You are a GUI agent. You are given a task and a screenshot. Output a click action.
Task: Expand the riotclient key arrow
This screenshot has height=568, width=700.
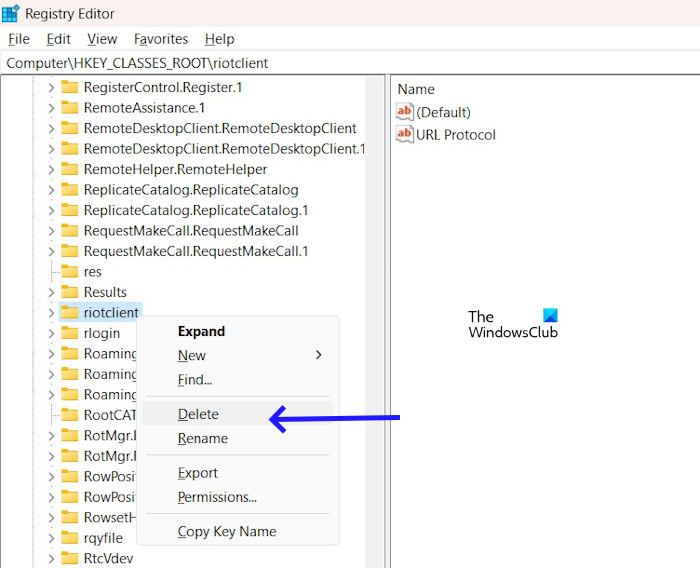[51, 313]
